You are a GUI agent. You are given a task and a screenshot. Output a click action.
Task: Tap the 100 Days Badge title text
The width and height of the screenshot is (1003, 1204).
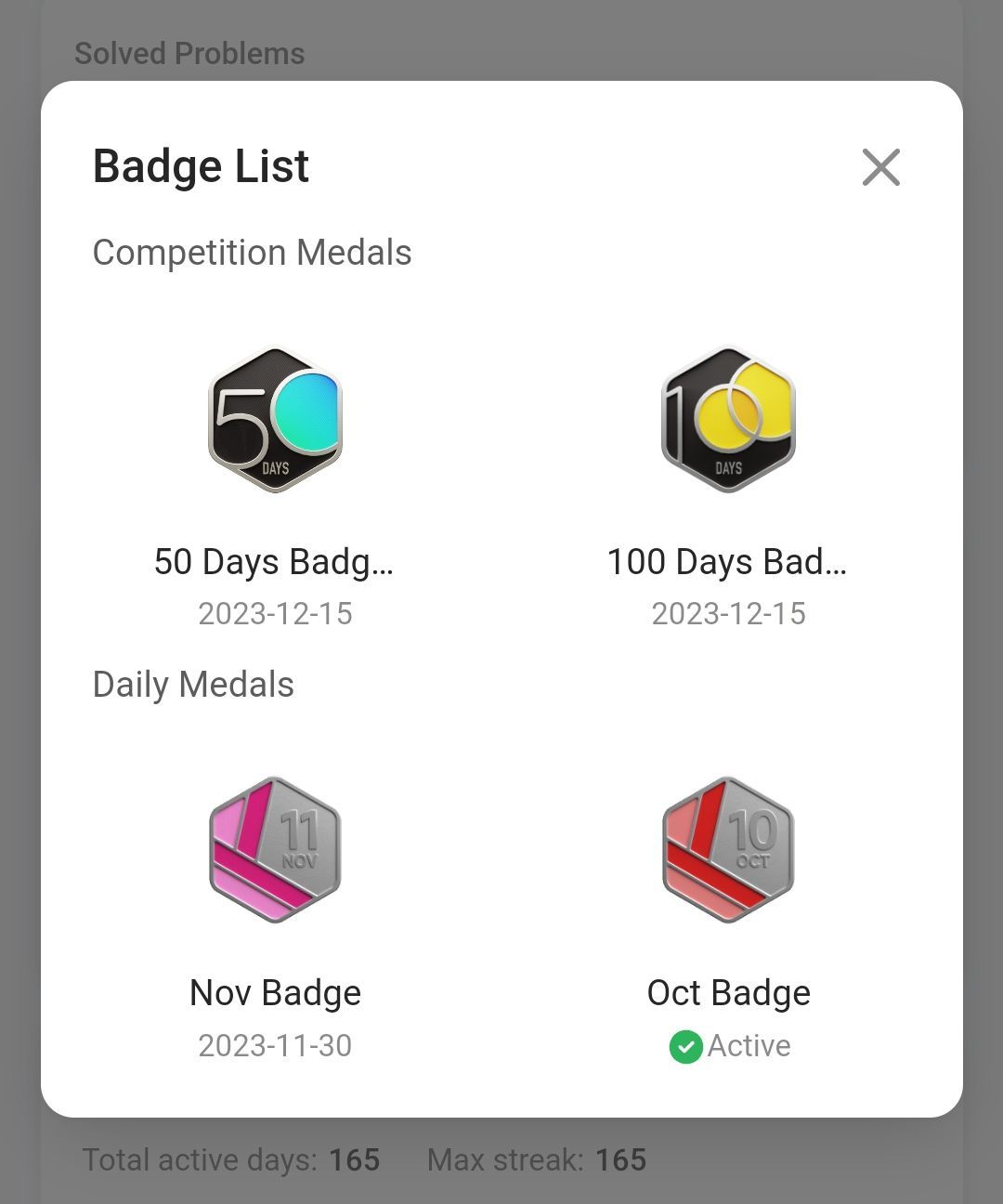(727, 562)
